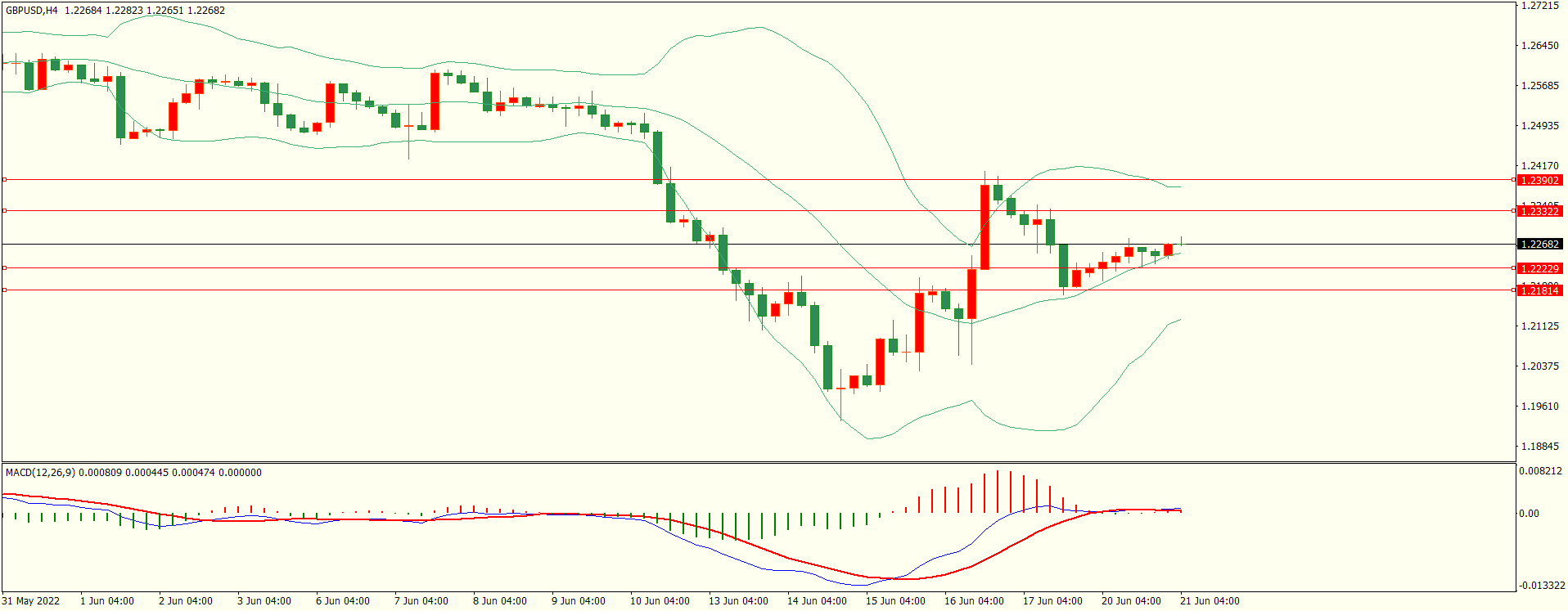The width and height of the screenshot is (1568, 611).
Task: Click the 16 Jun 04:00 time label
Action: pyautogui.click(x=974, y=601)
